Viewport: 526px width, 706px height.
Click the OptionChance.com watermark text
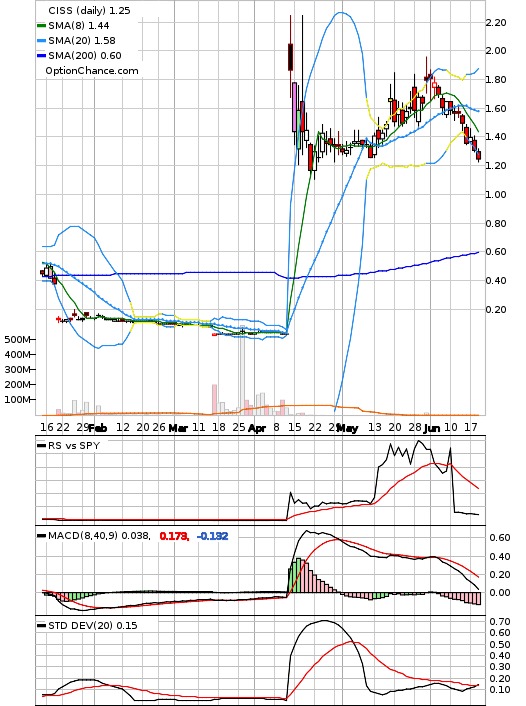pos(92,71)
